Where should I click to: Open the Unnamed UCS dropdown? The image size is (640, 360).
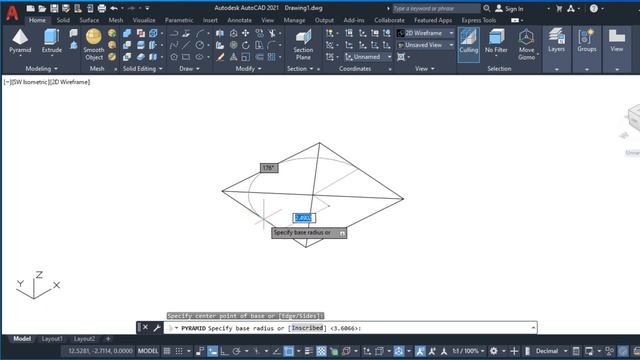[368, 57]
